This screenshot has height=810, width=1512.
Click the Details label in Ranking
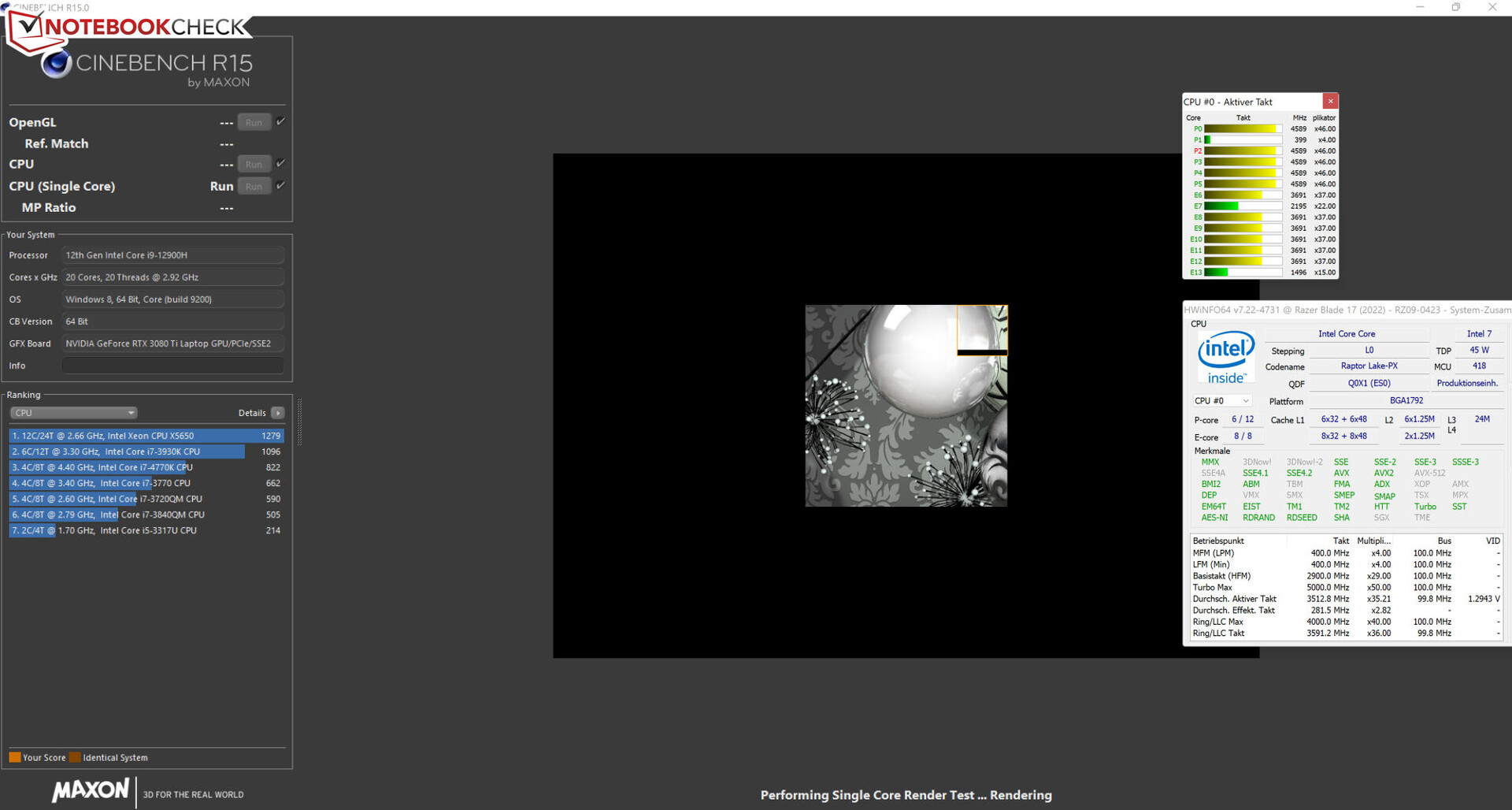click(x=252, y=413)
